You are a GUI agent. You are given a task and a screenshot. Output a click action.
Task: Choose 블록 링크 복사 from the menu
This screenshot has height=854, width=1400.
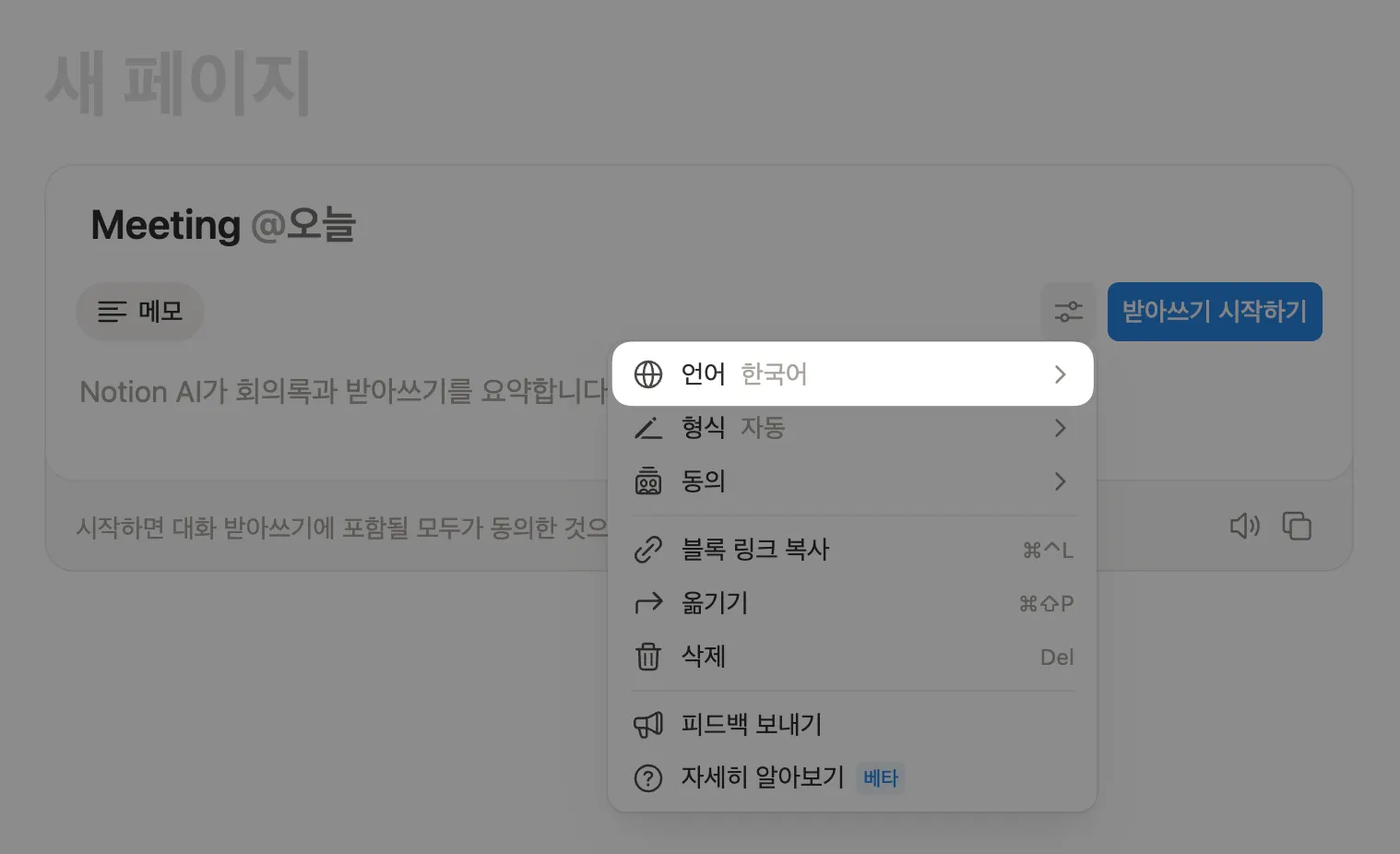coord(852,550)
